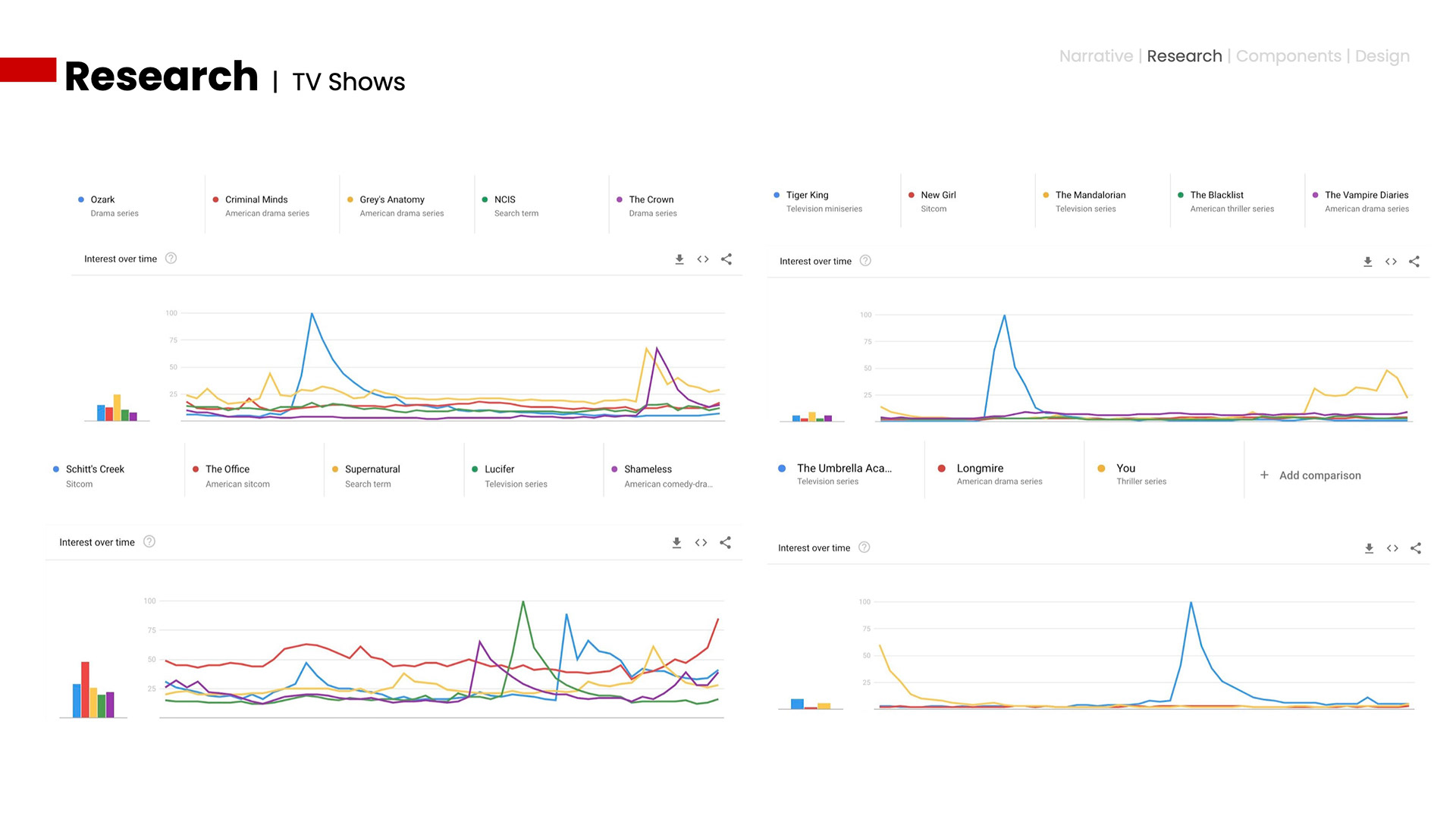Open help icon beside Tiger King Interest over time
The image size is (1456, 819).
[865, 261]
